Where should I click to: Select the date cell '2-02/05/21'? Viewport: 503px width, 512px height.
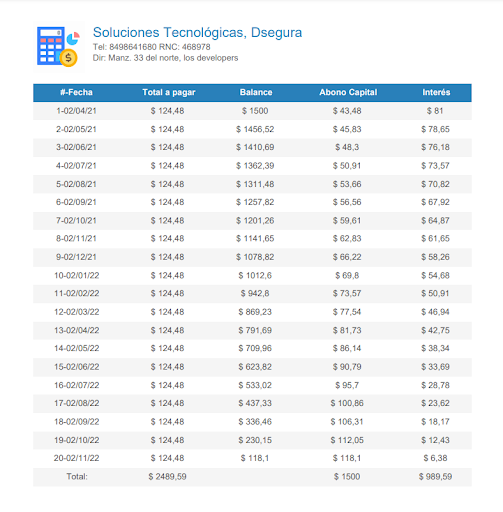pos(76,129)
